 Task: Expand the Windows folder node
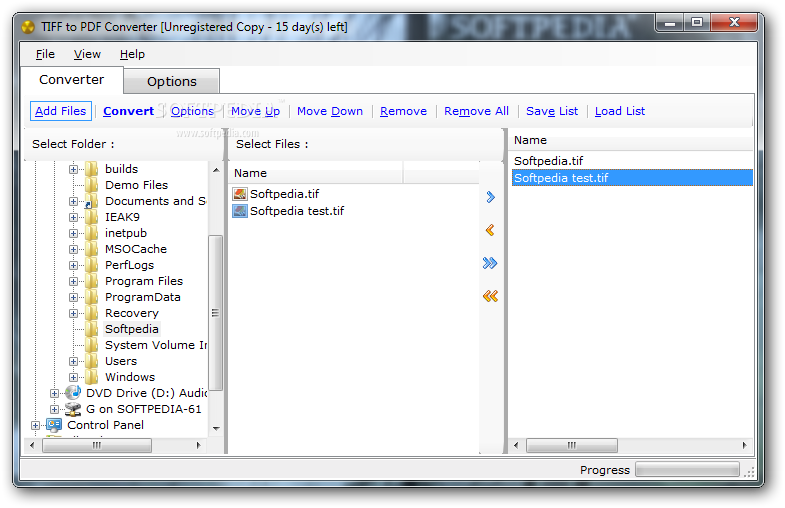tap(73, 377)
